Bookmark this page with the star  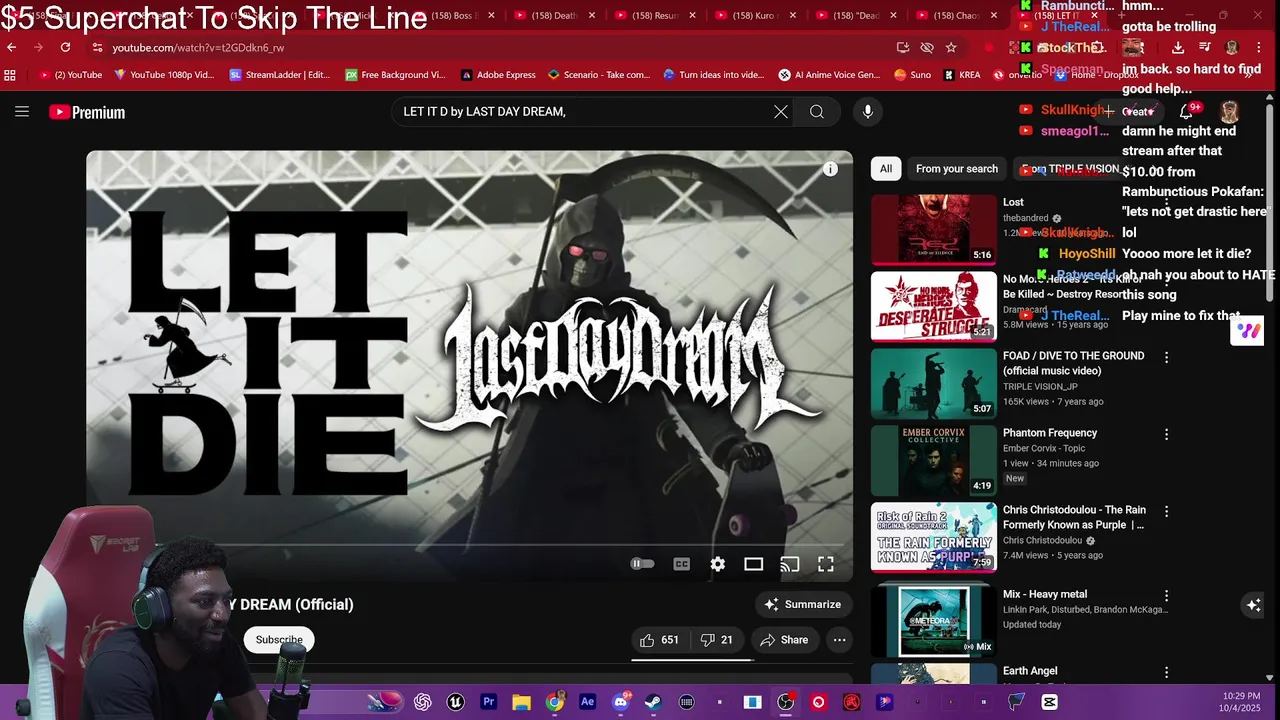[x=951, y=47]
